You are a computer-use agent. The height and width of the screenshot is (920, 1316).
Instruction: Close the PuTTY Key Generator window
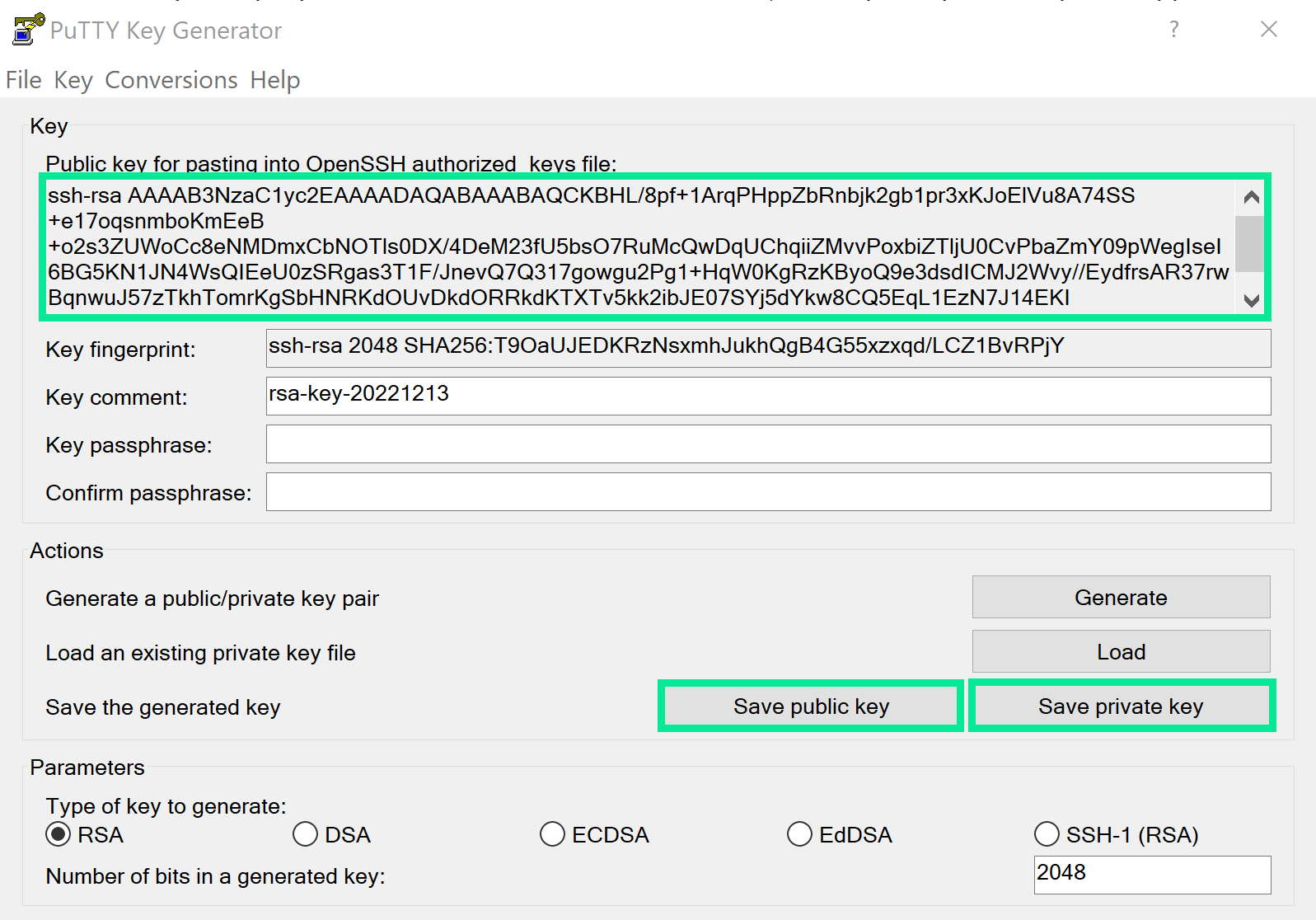click(1269, 30)
